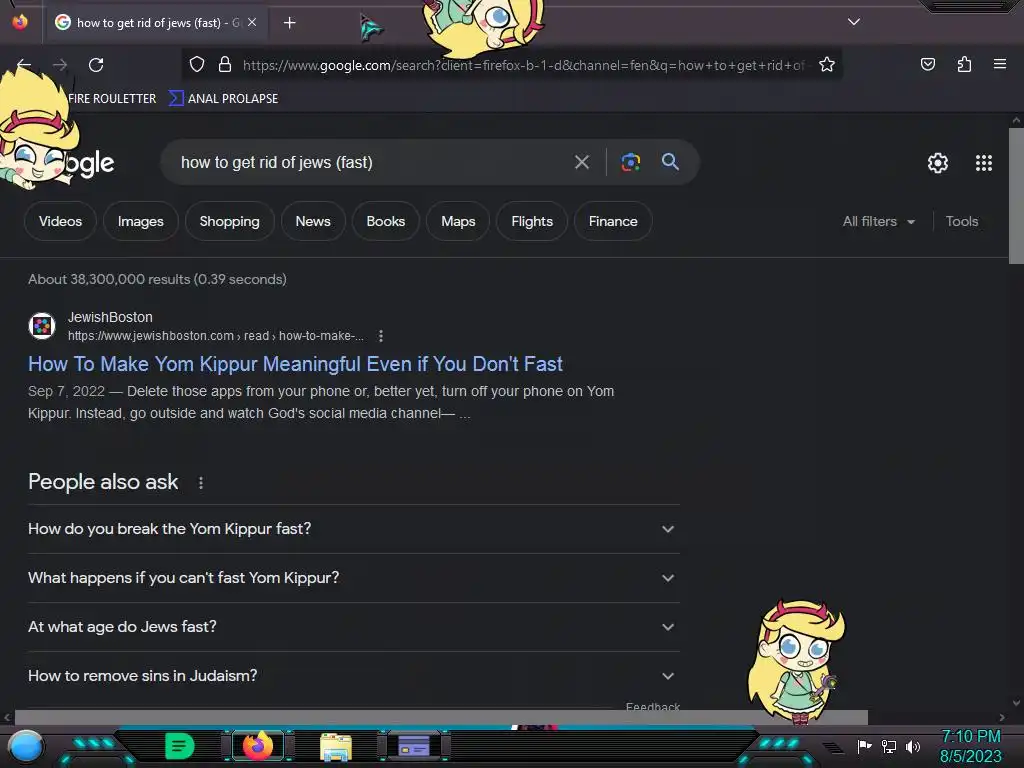Screen dimensions: 1024x768
Task: Expand What happens if you can't fast question
Action: [353, 578]
